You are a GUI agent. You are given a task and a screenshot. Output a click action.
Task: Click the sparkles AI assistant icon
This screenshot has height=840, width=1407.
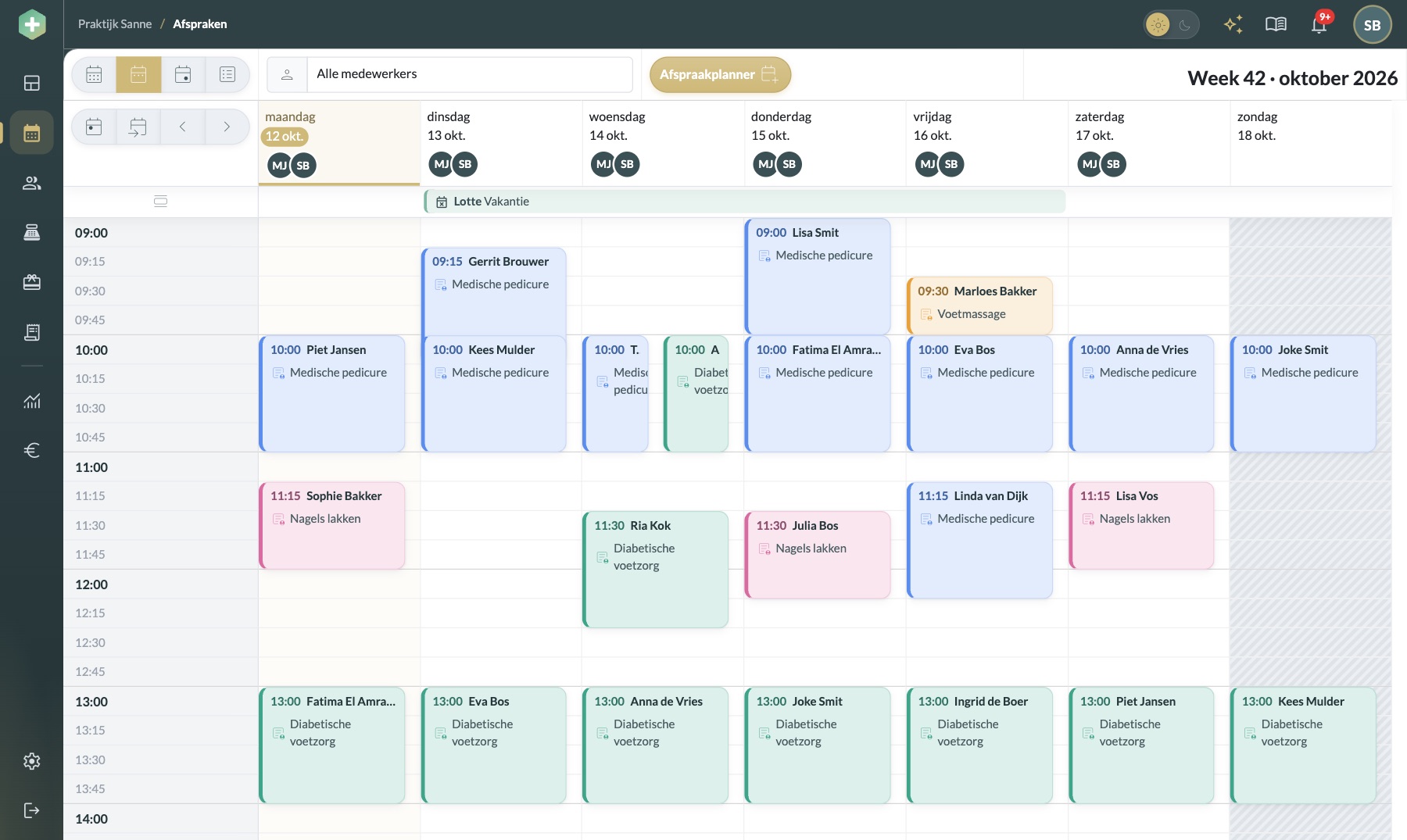(1233, 24)
